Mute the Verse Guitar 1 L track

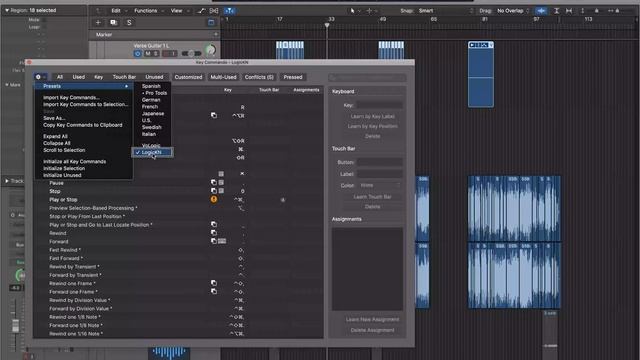pyautogui.click(x=148, y=53)
